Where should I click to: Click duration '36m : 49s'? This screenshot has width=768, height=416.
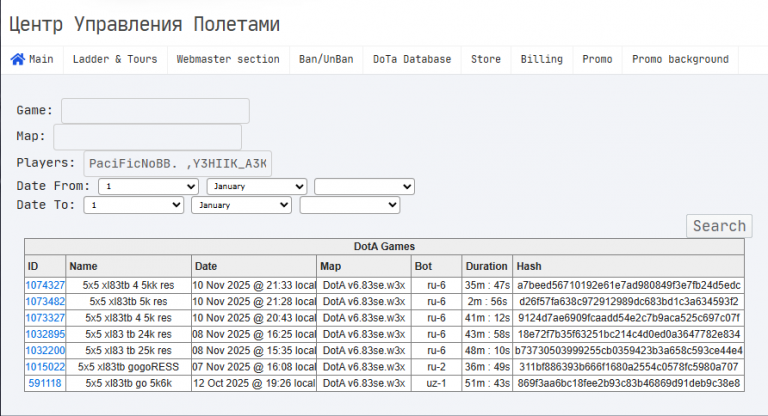(x=487, y=367)
